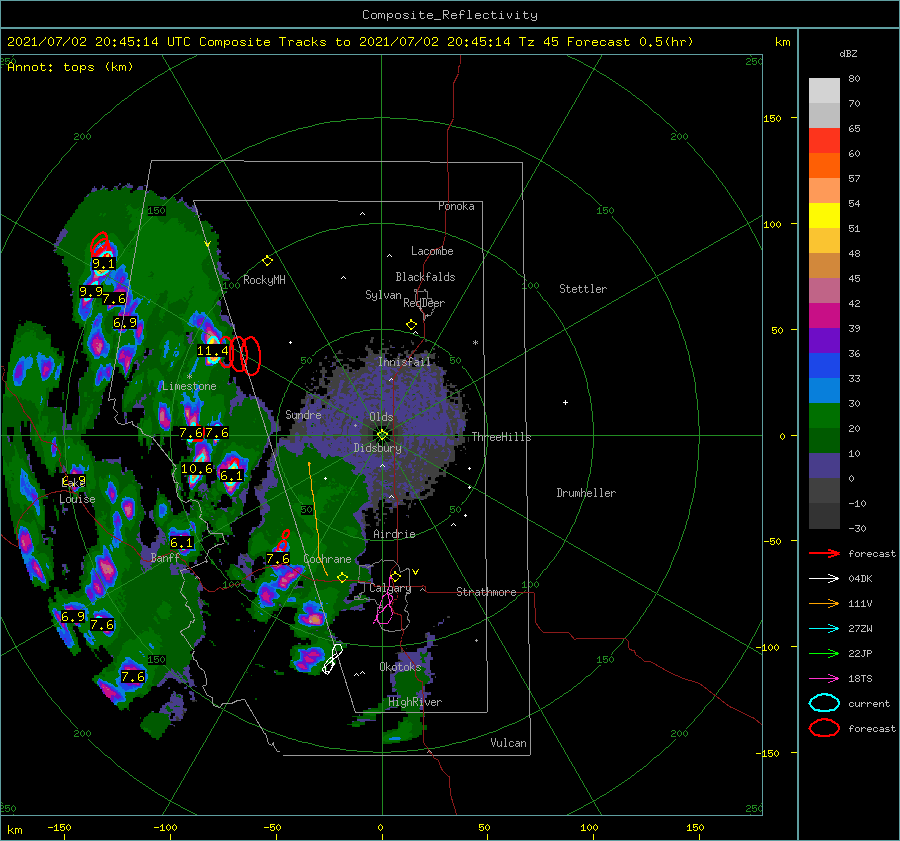Pick the purple swatch on dBZ scale
The image size is (900, 841).
coord(824,340)
